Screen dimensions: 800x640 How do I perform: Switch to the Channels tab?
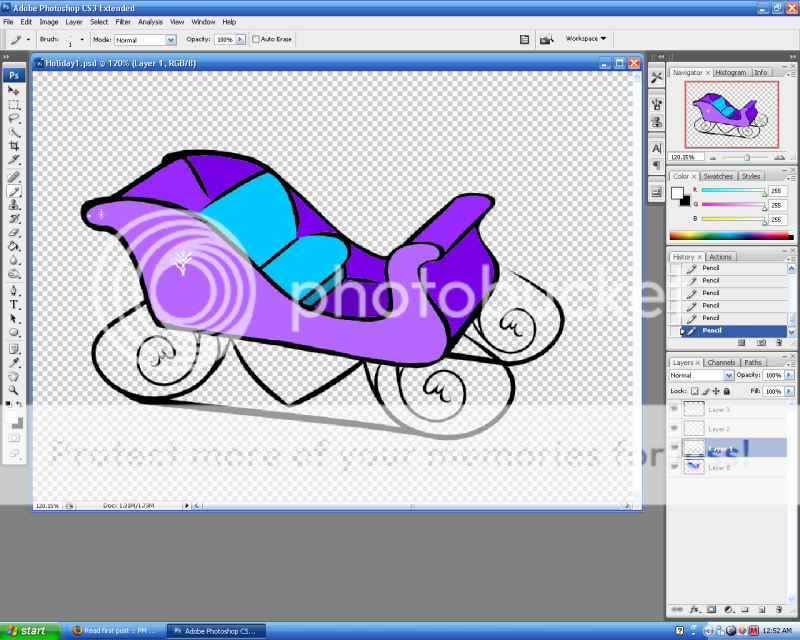point(721,362)
